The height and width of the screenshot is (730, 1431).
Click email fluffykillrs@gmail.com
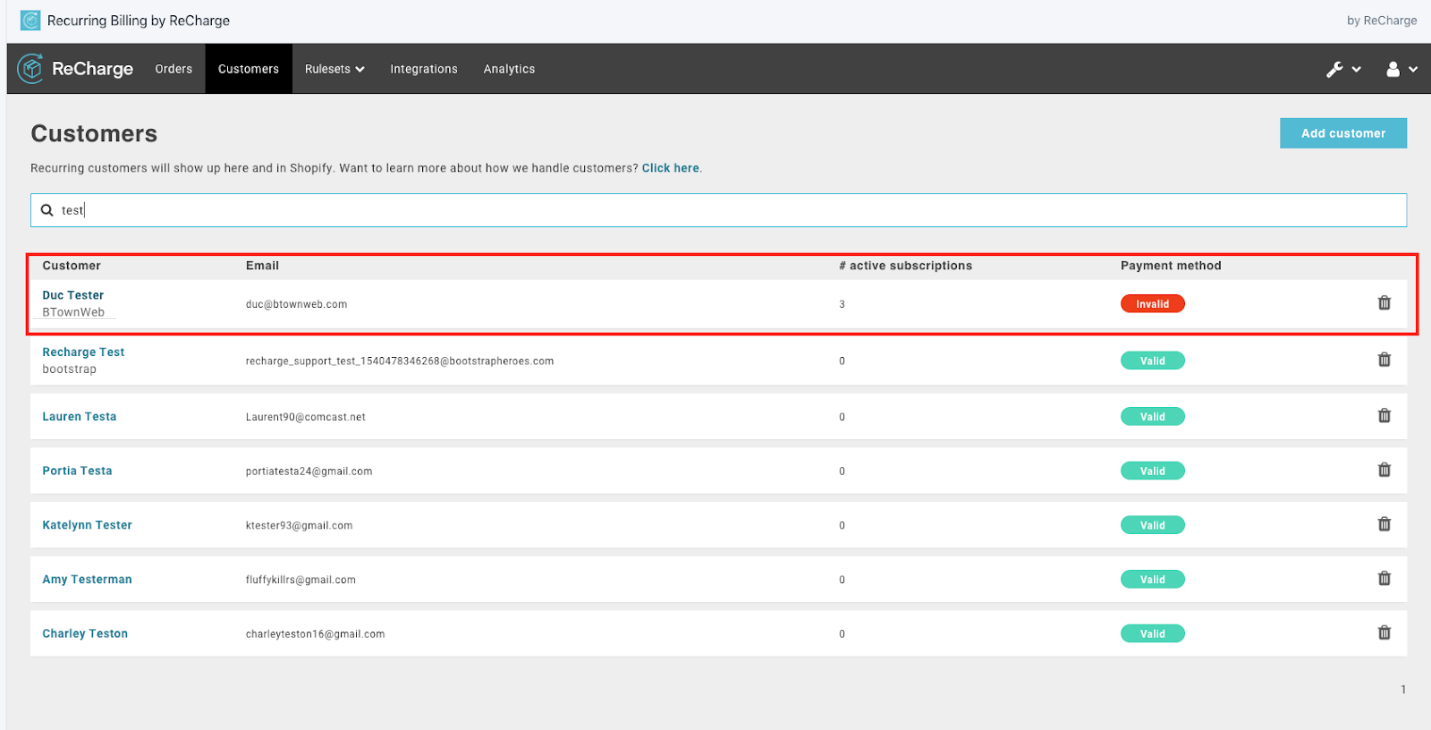click(300, 579)
